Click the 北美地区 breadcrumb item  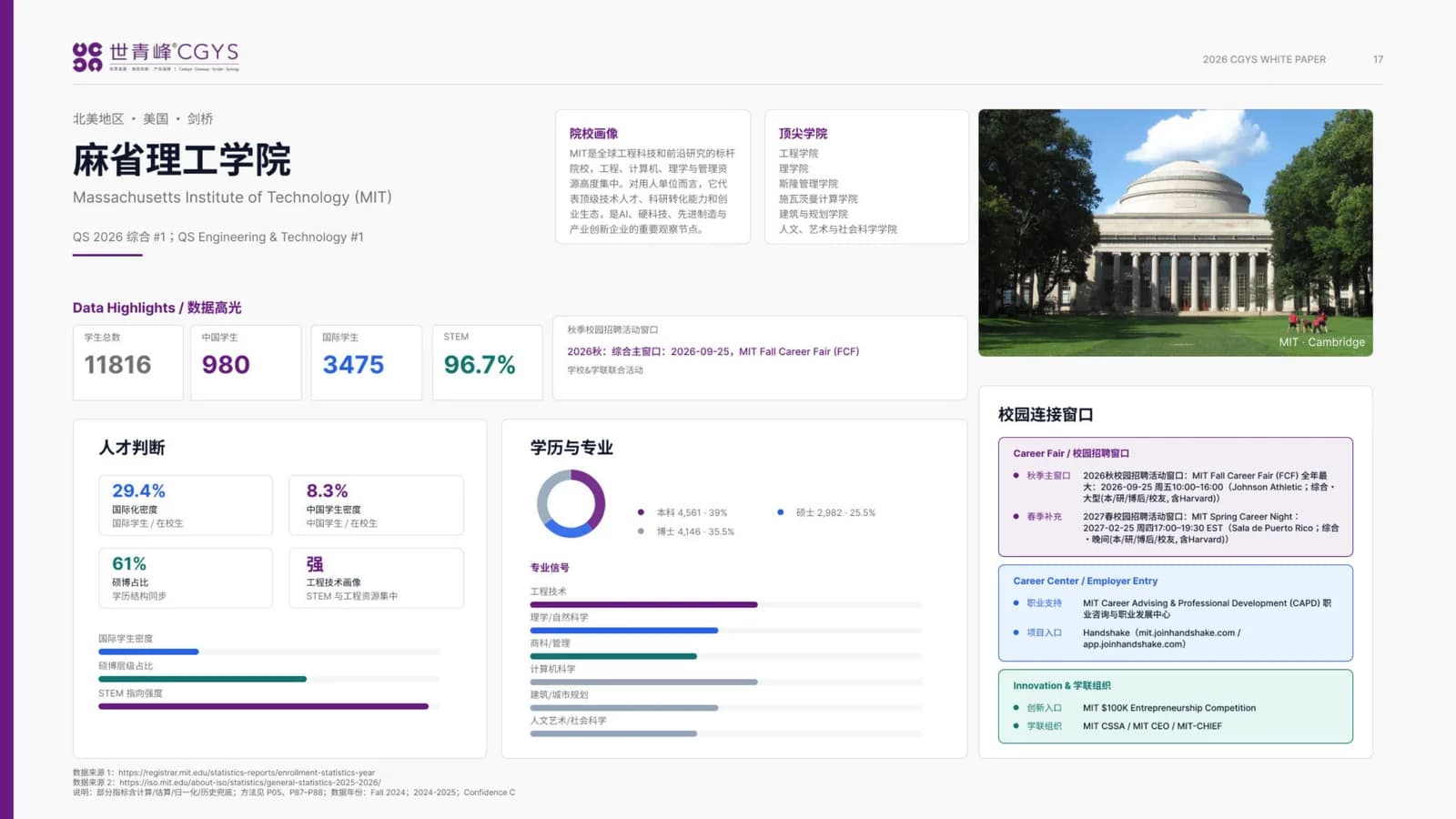98,119
